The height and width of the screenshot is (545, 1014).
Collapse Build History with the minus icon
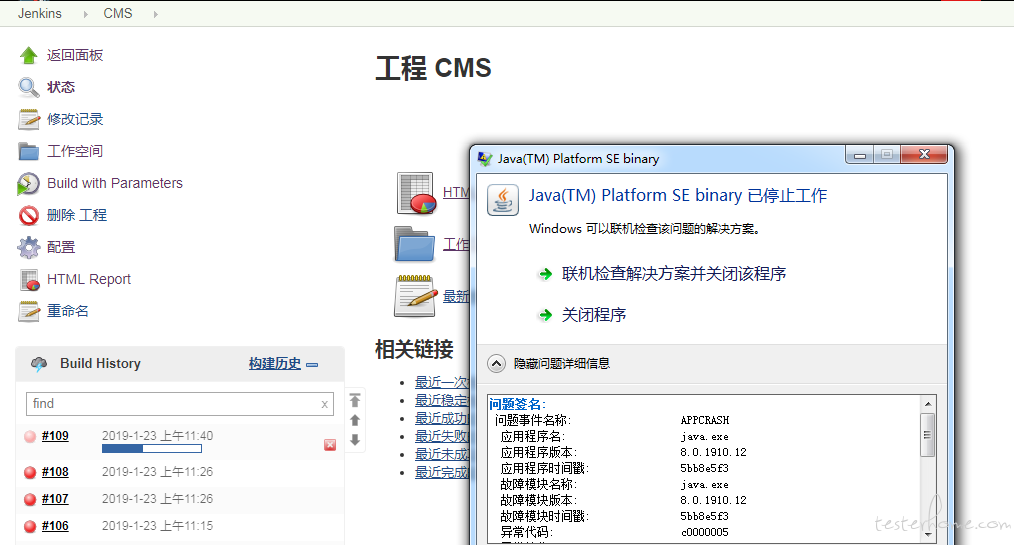point(312,365)
